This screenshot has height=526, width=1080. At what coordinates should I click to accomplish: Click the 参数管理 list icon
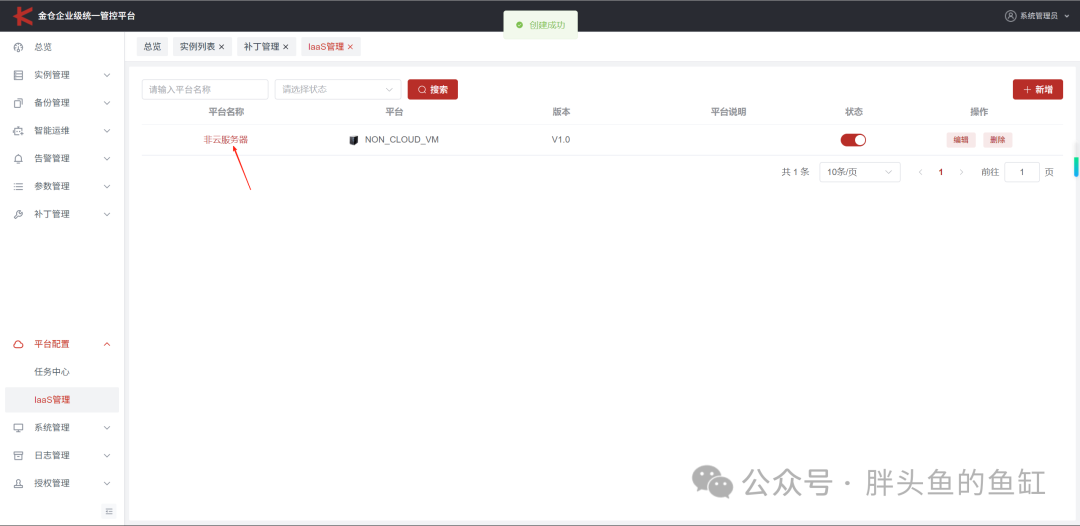pyautogui.click(x=19, y=187)
